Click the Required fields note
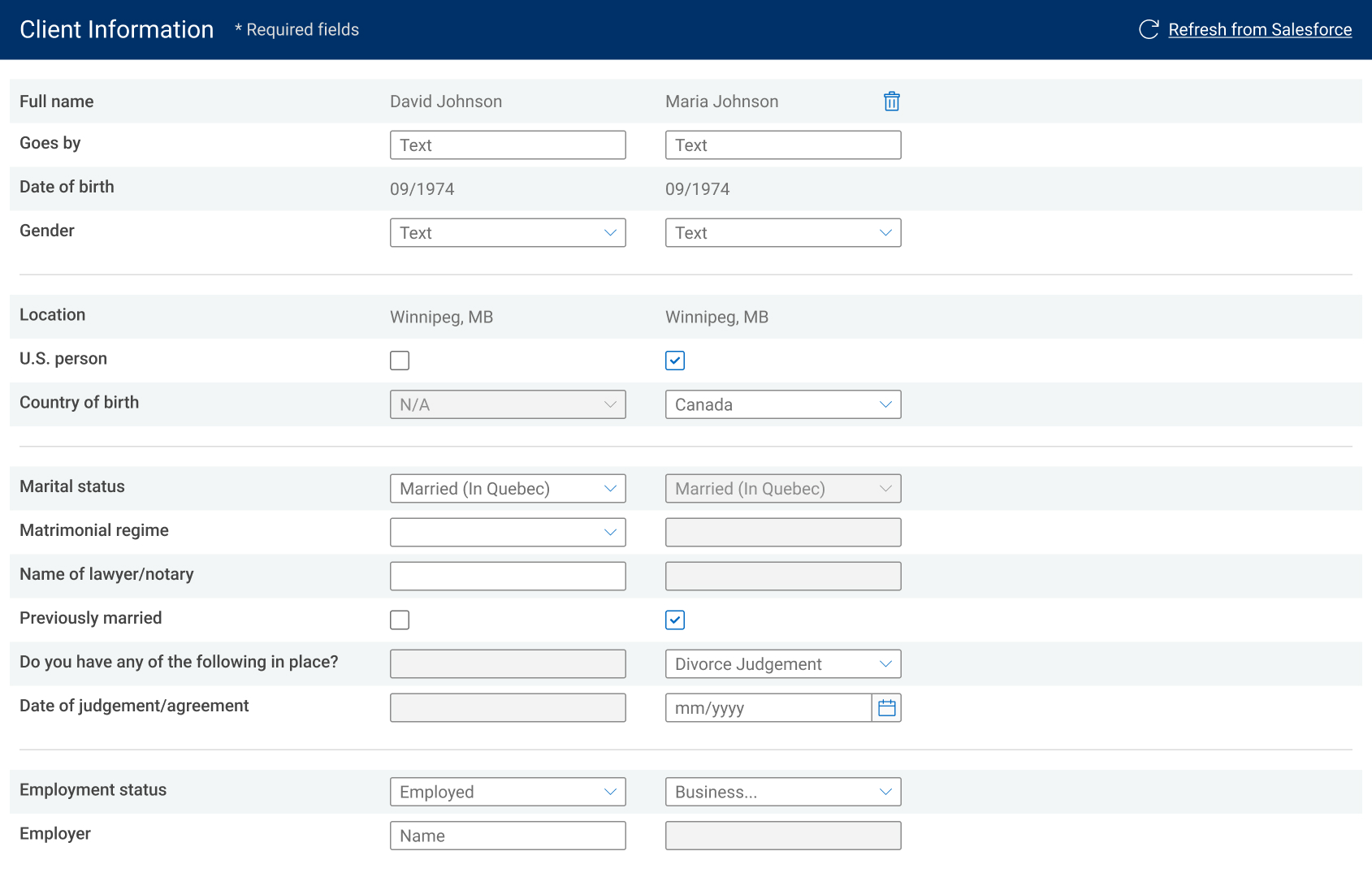 pyautogui.click(x=296, y=30)
